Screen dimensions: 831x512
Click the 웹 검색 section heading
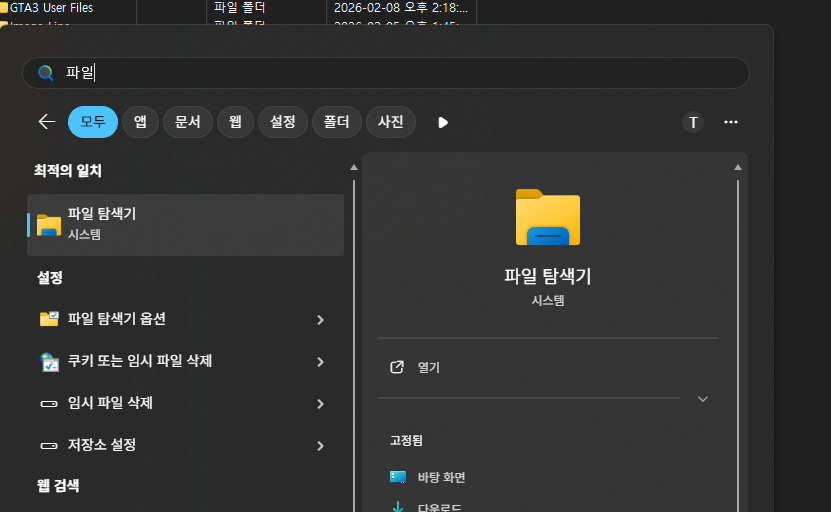coord(58,485)
